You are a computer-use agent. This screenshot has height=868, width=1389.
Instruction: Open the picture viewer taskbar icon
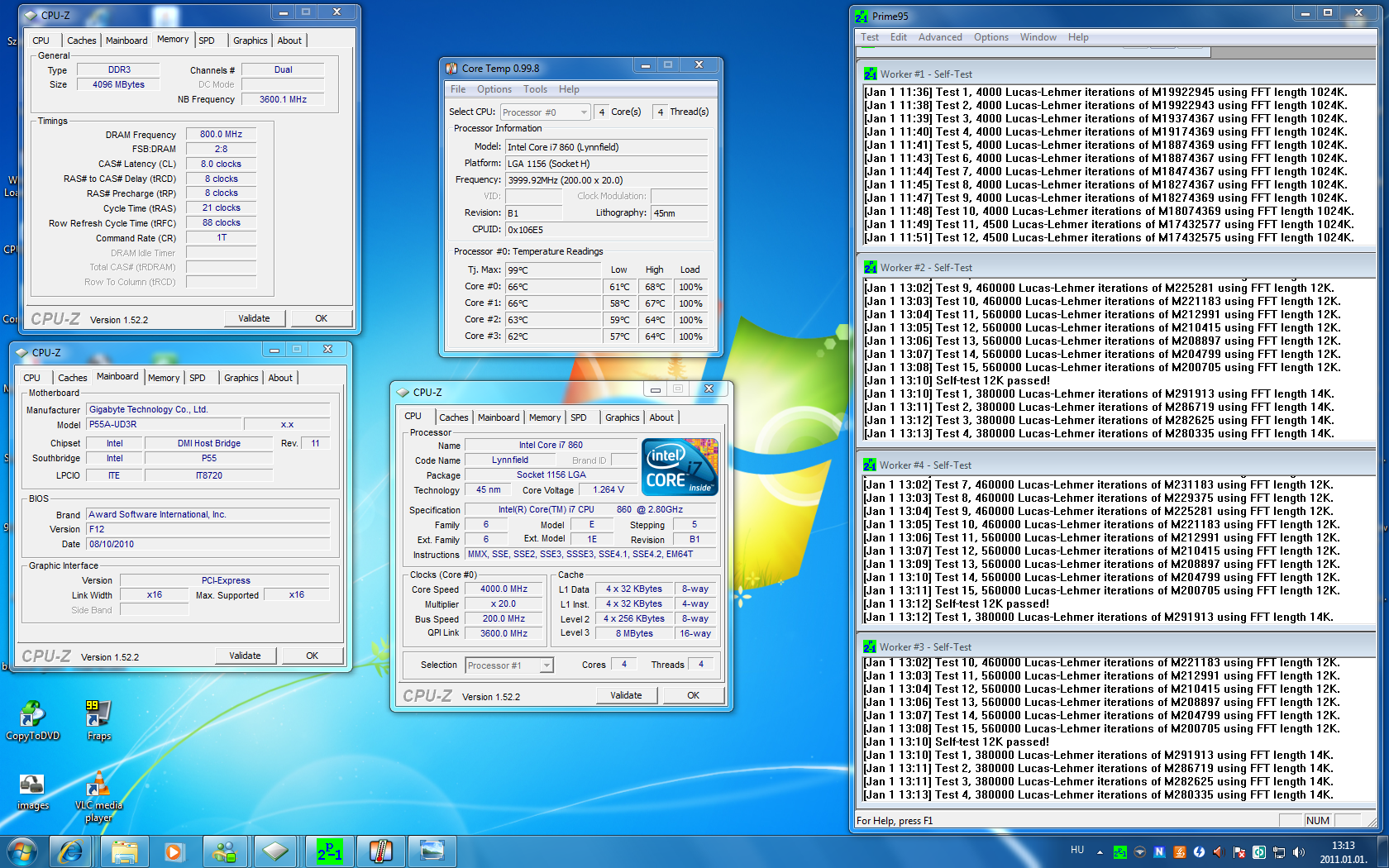click(432, 851)
